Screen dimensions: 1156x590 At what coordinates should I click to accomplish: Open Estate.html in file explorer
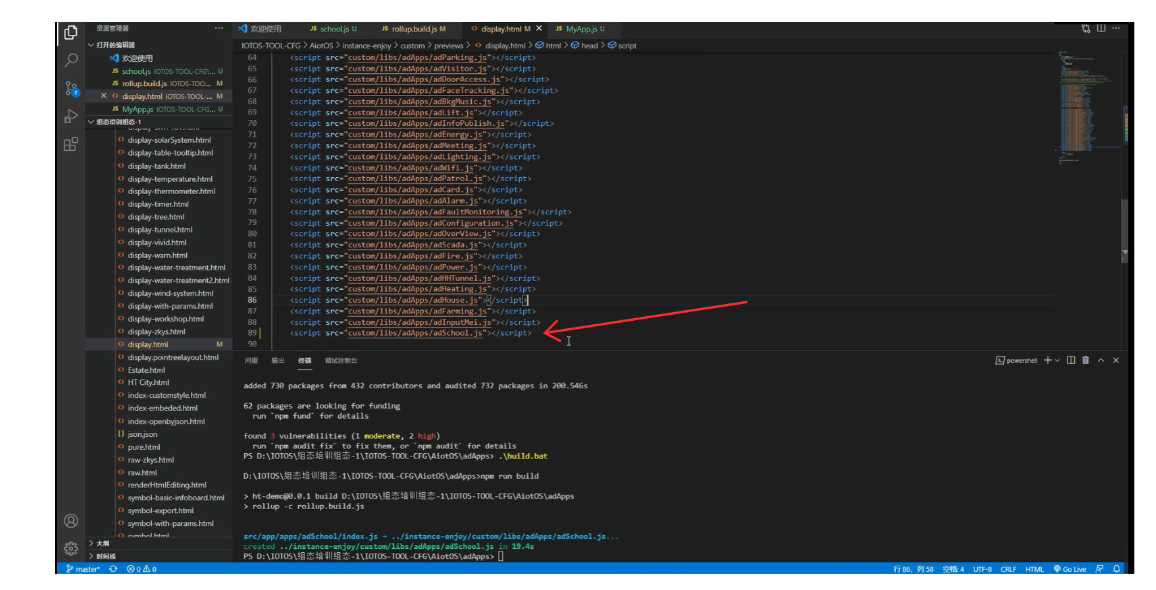pos(146,370)
